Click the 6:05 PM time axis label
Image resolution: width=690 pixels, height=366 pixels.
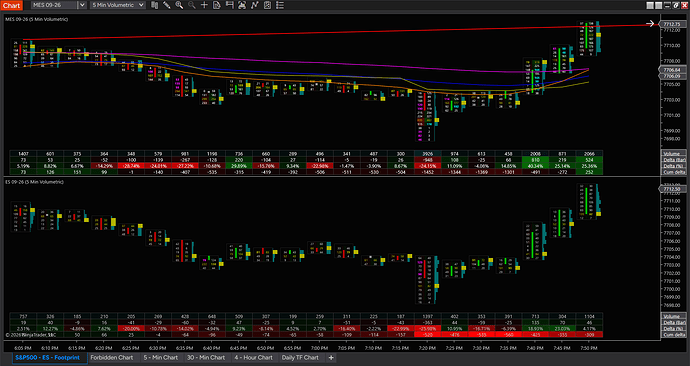coord(23,348)
